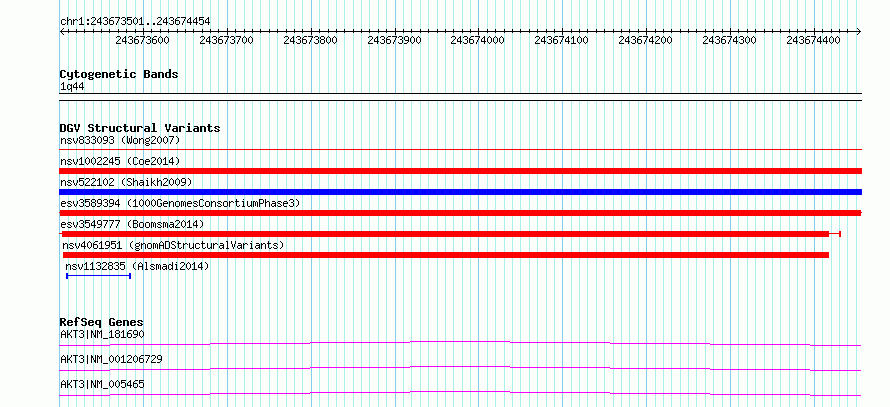Viewport: 890px width, 407px height.
Task: Open nsv4061951 (gnomADStructuralVariants) label
Action: pos(173,245)
